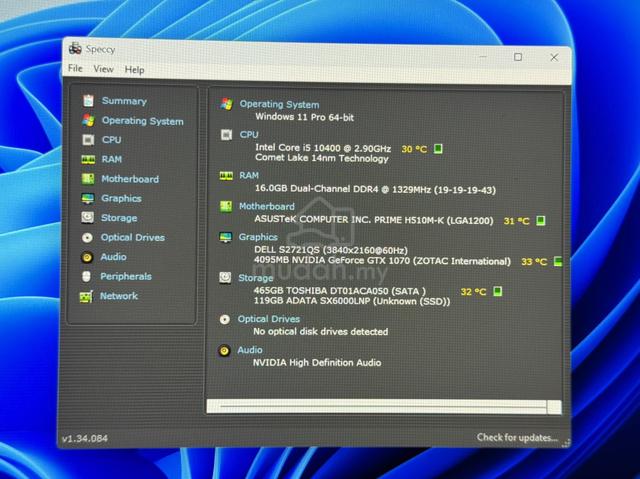640x479 pixels.
Task: Select the RAM stick icon in sidebar
Action: click(88, 159)
